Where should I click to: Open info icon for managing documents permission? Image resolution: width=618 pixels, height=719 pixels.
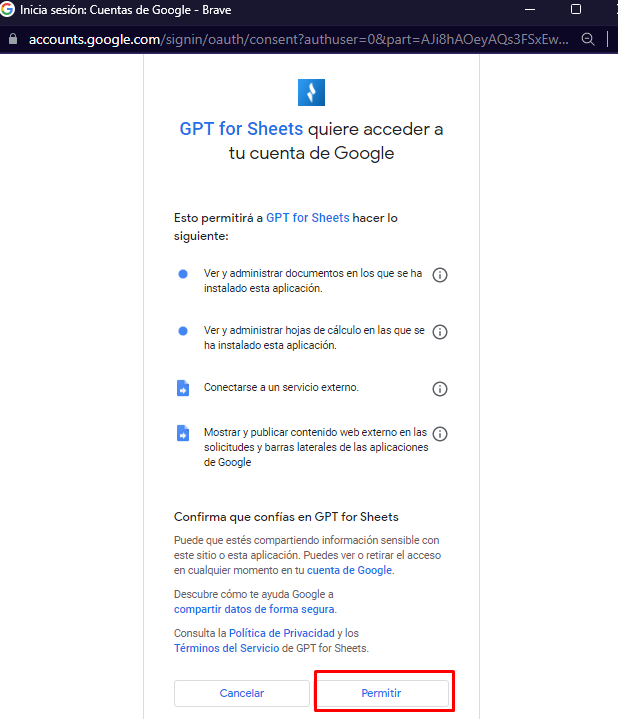click(x=440, y=275)
